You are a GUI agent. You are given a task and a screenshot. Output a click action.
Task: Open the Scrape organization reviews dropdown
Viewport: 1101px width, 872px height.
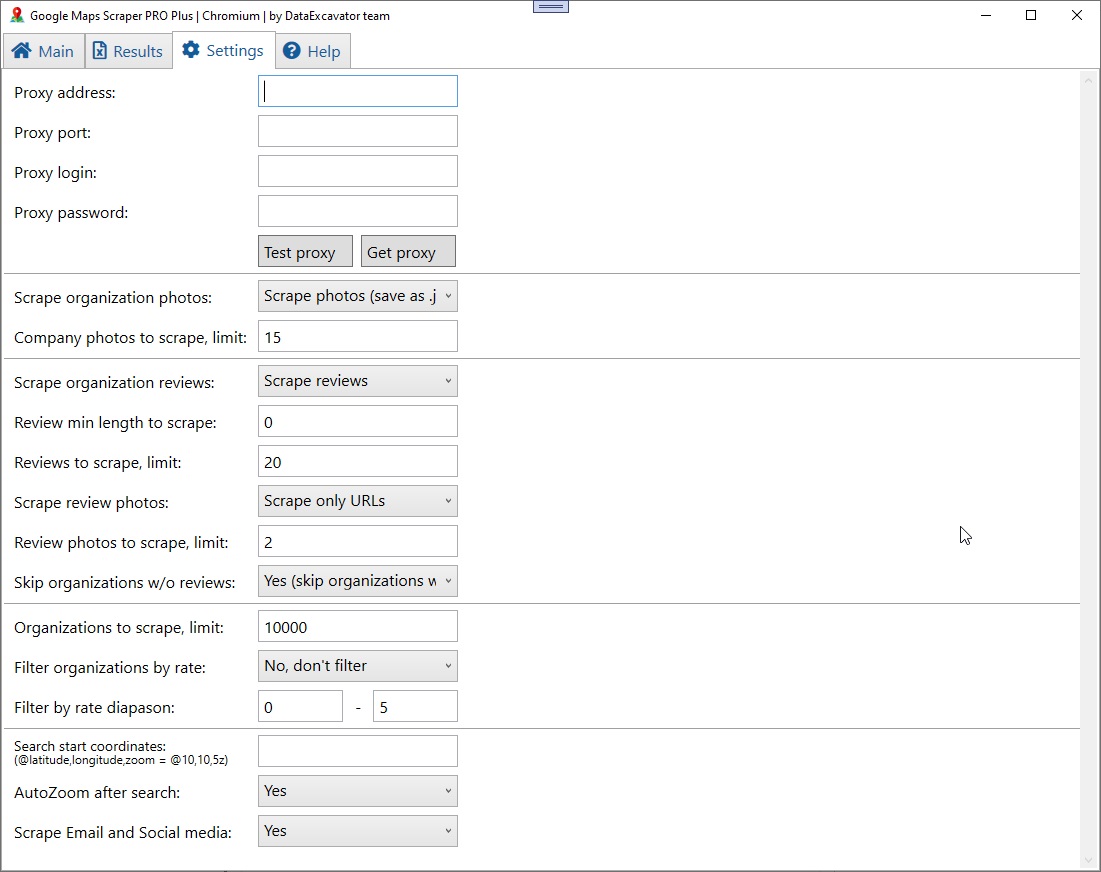point(357,381)
